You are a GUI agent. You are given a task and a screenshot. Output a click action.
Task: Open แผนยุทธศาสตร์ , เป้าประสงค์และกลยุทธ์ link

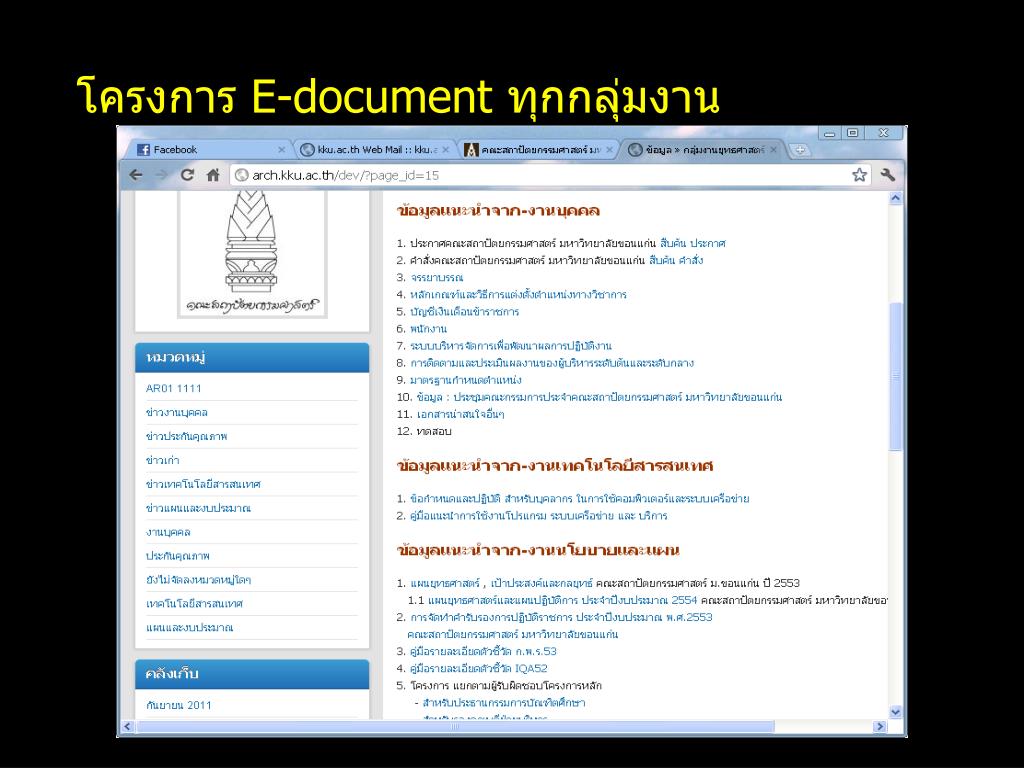501,583
